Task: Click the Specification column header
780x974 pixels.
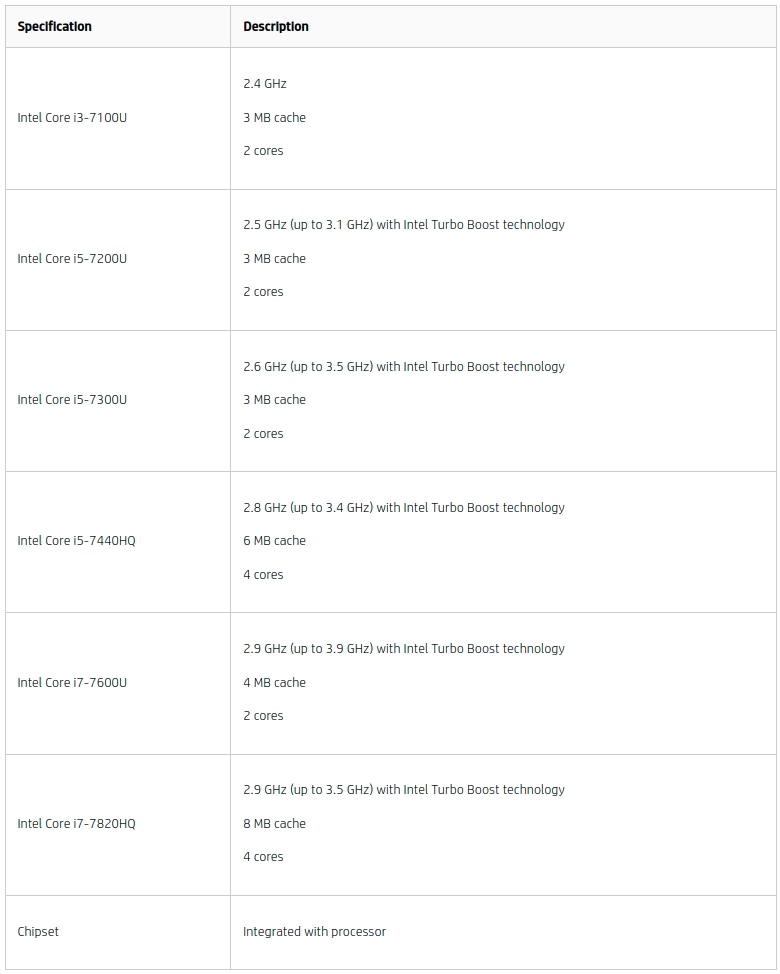Action: click(x=55, y=26)
